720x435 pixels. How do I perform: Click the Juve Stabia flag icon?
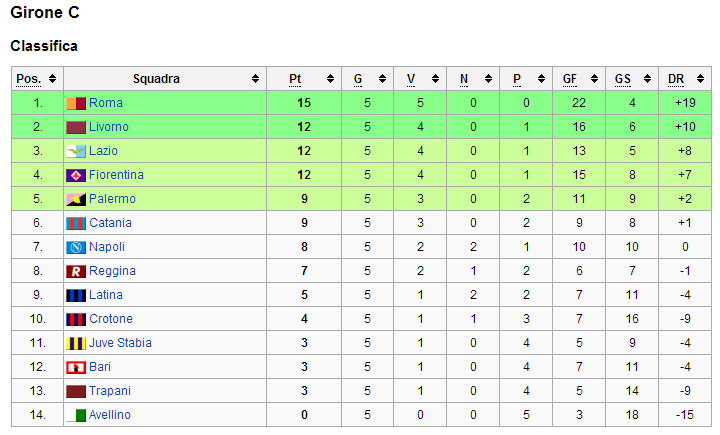(x=76, y=343)
